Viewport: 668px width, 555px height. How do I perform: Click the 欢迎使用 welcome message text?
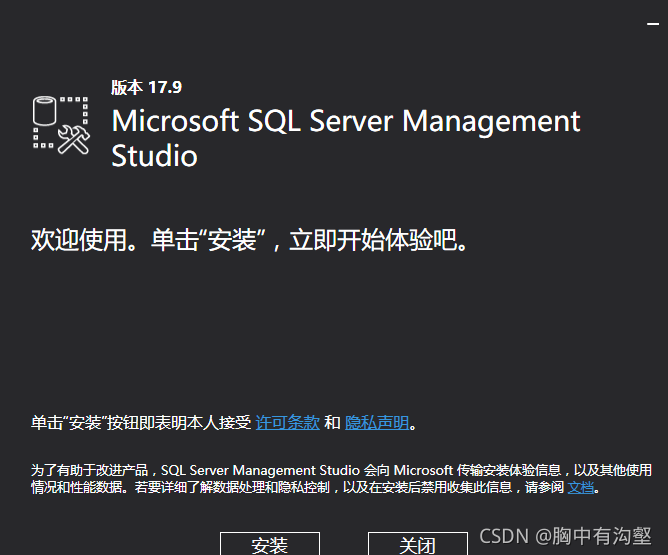249,240
